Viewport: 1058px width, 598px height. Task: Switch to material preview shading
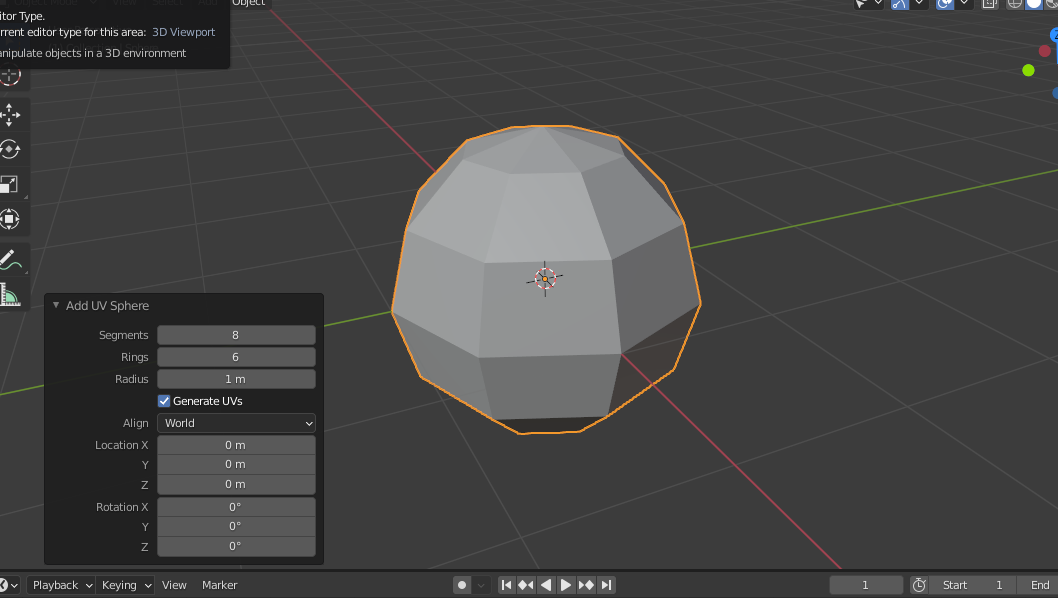(1051, 4)
